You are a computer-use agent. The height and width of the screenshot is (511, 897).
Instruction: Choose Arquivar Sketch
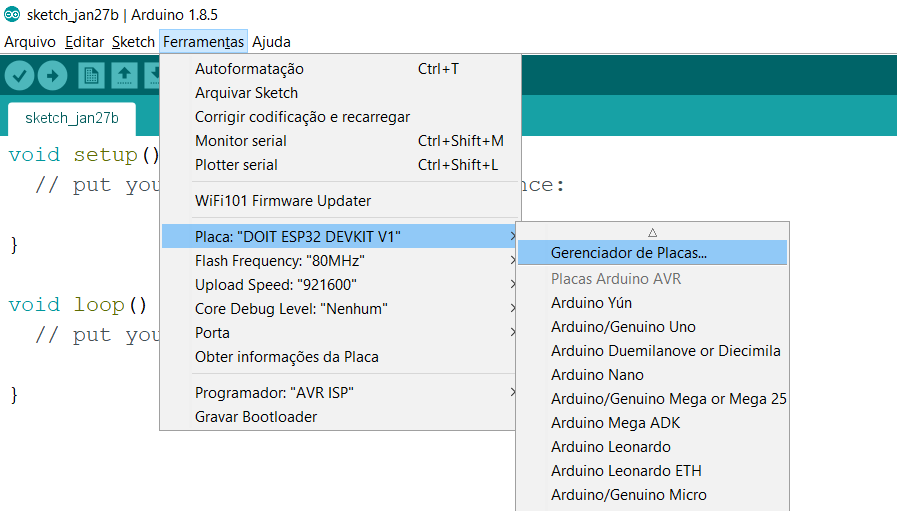pos(340,93)
